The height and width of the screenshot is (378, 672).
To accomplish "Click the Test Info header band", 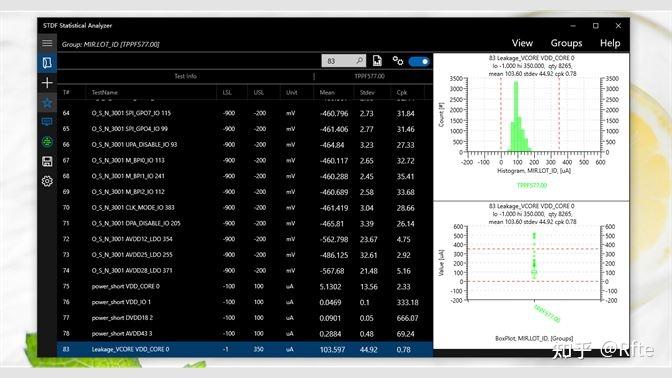I will [186, 76].
